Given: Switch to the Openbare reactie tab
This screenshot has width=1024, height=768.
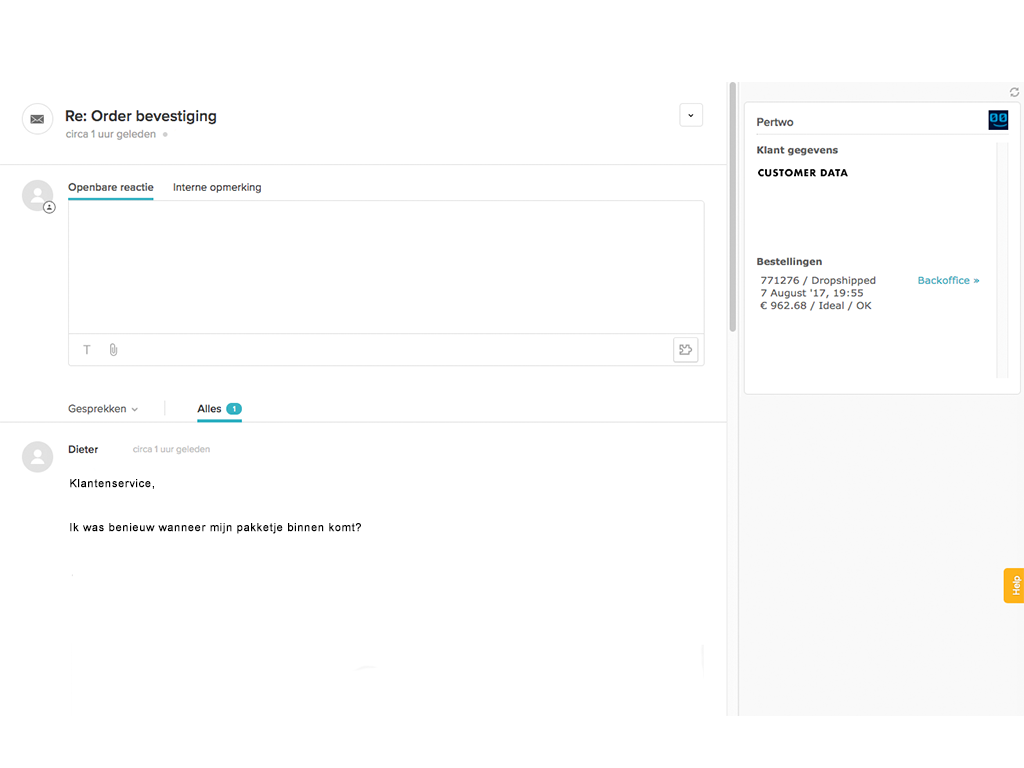Looking at the screenshot, I should tap(110, 187).
